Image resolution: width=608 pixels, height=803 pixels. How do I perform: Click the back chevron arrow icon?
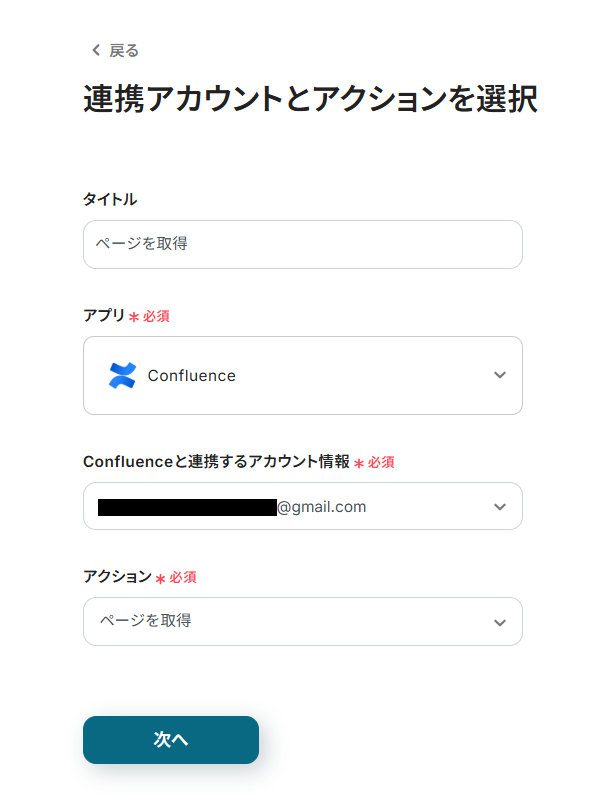click(95, 50)
